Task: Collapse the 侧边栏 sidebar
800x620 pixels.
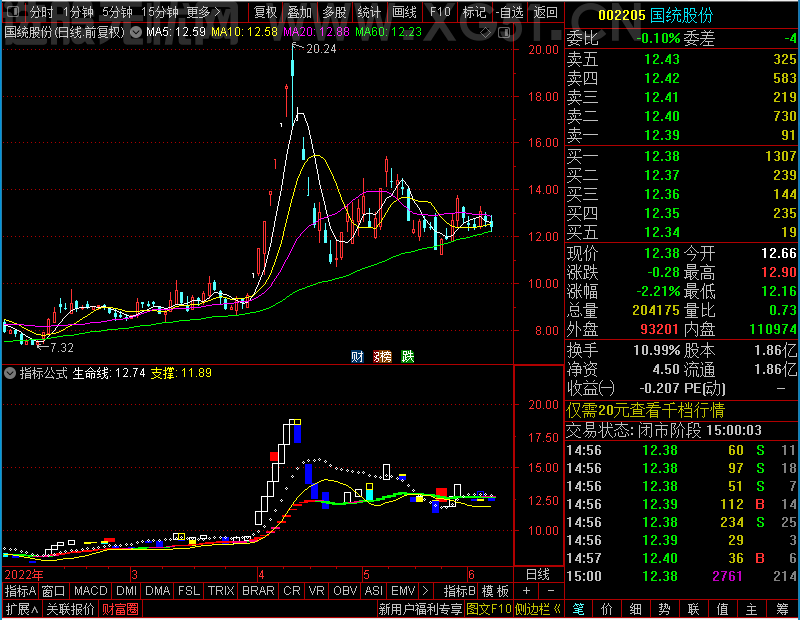Action: [x=538, y=609]
